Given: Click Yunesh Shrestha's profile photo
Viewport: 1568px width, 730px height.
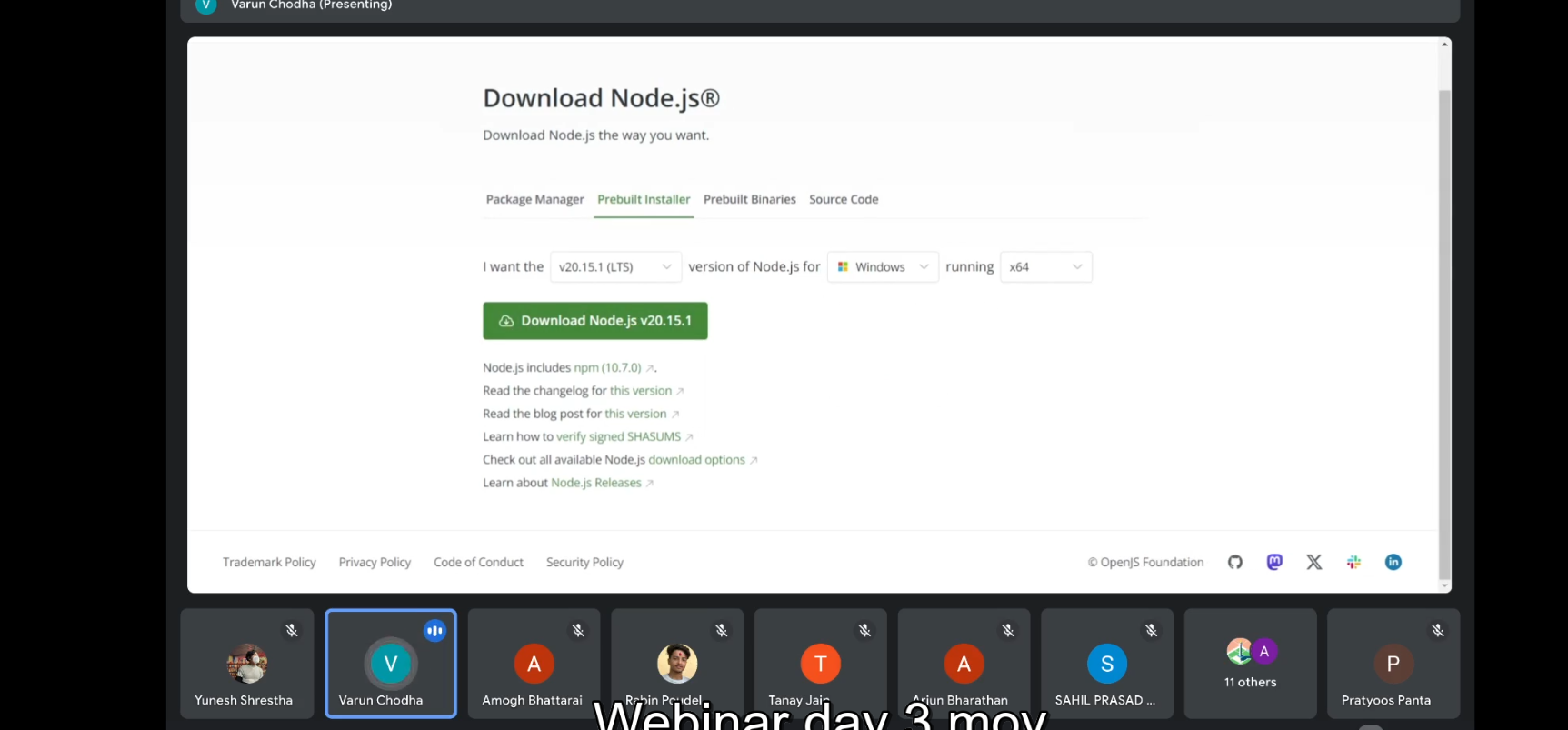Looking at the screenshot, I should tap(247, 664).
